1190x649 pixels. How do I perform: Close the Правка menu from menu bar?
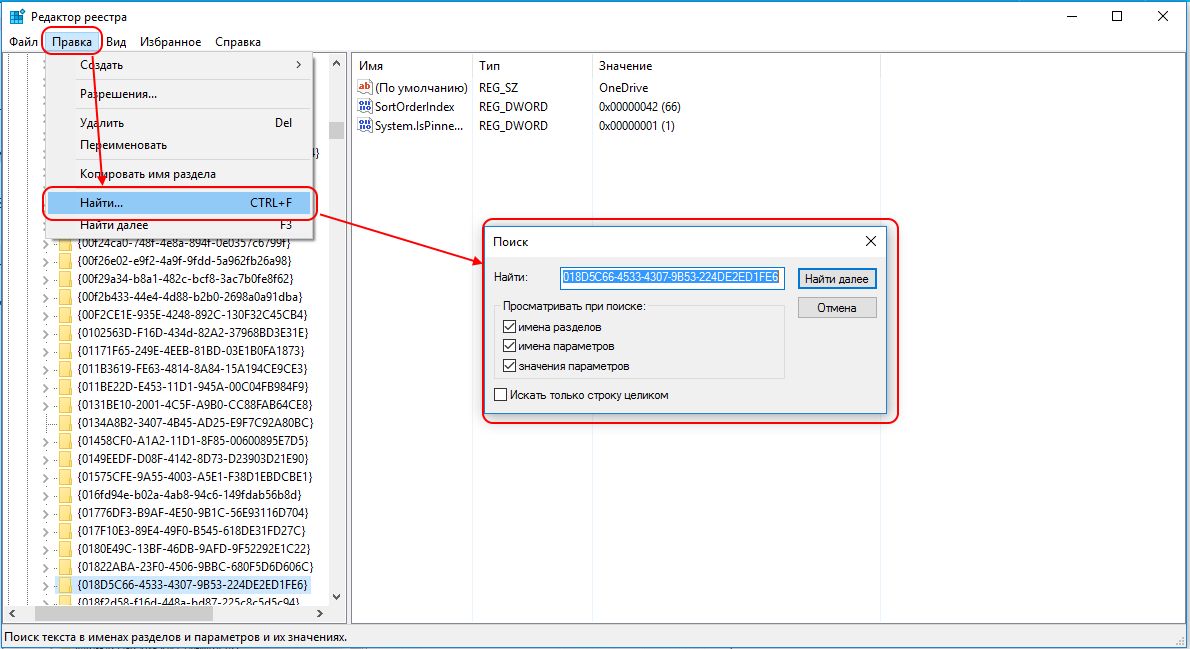72,42
